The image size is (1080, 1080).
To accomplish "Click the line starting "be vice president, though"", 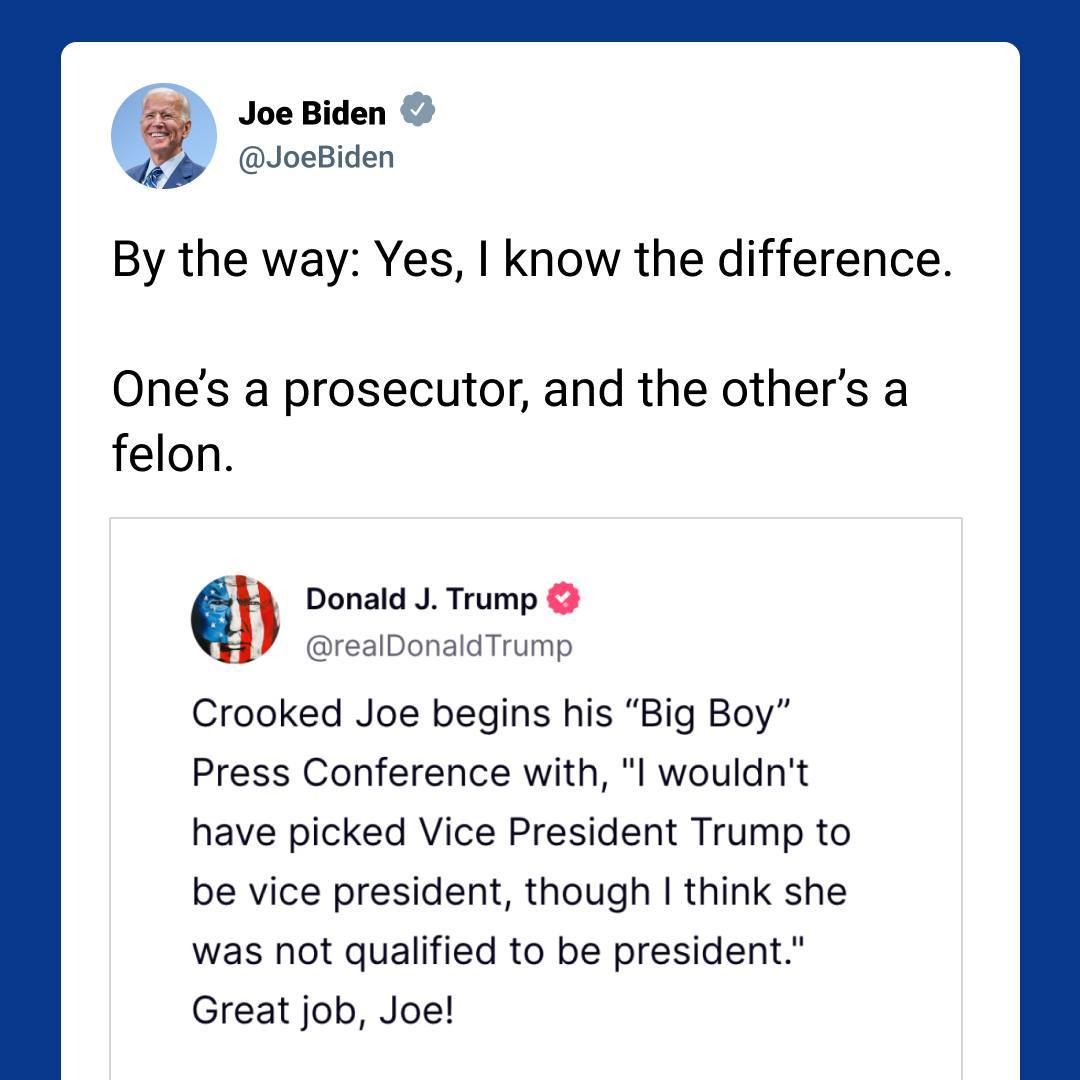I will click(519, 891).
